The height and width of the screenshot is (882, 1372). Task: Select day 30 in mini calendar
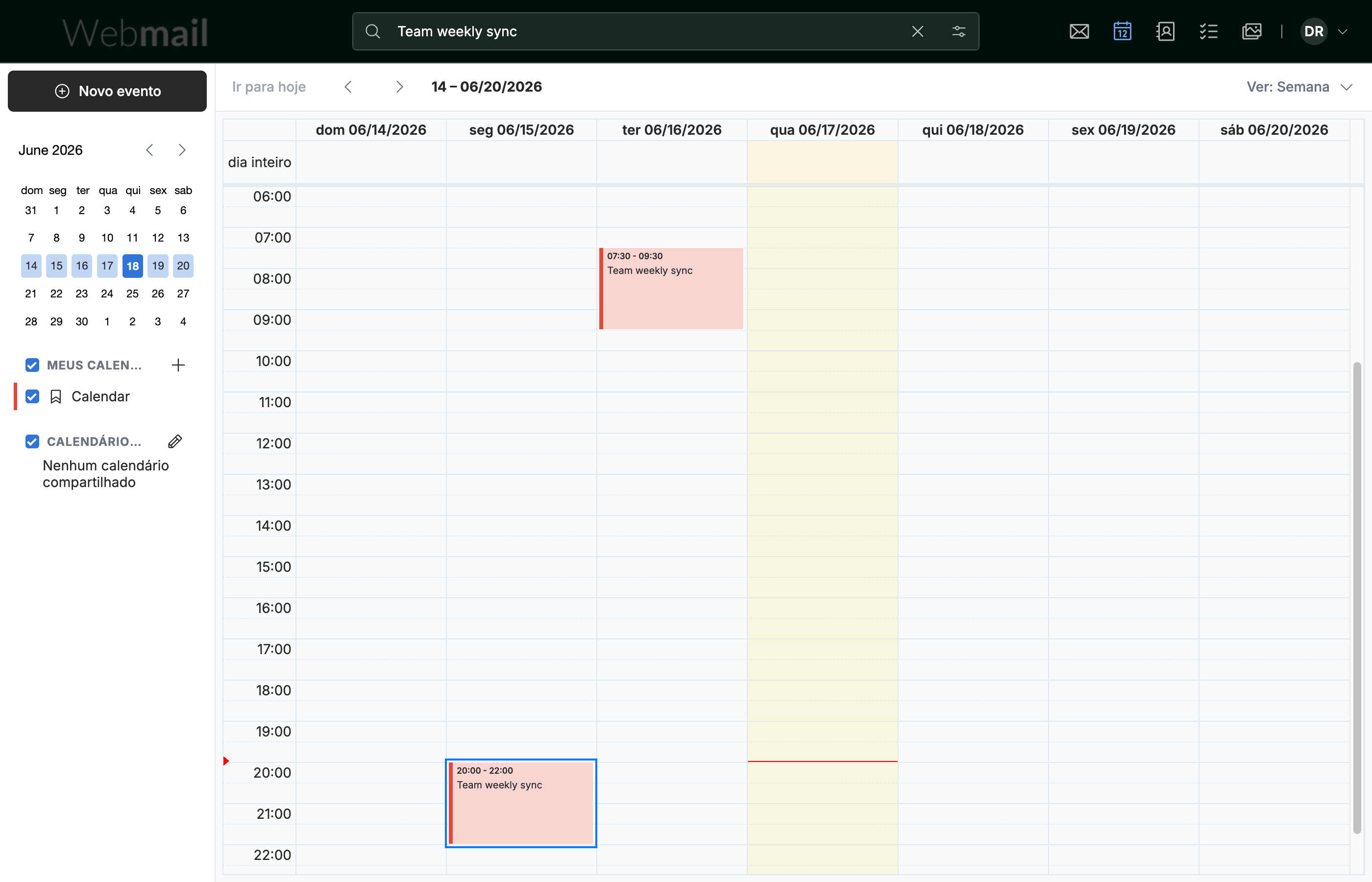pyautogui.click(x=82, y=321)
